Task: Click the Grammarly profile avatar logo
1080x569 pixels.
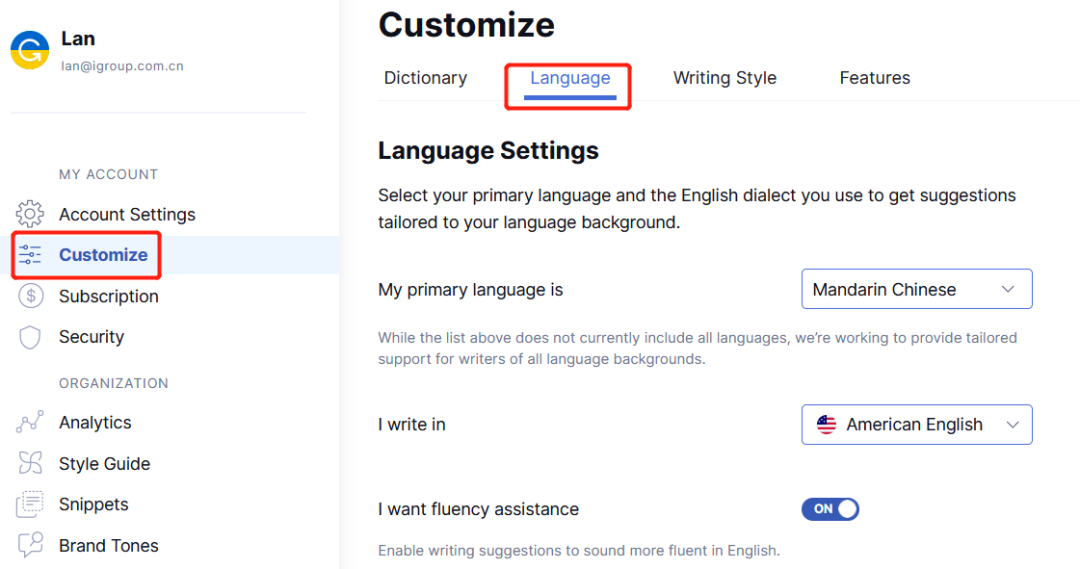Action: [x=30, y=50]
